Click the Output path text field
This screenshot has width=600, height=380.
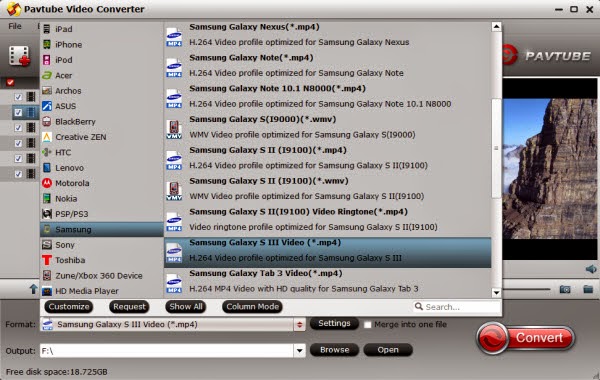tap(167, 351)
